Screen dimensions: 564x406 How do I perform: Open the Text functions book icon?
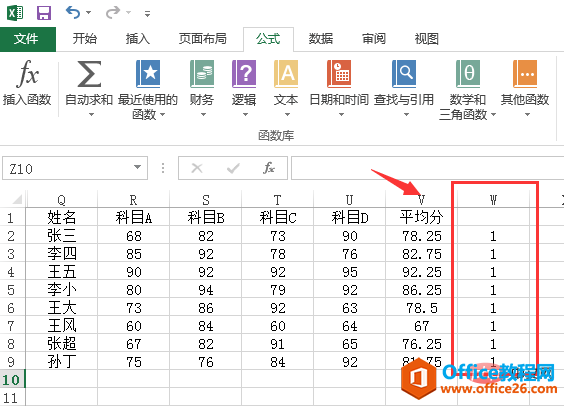(x=286, y=74)
